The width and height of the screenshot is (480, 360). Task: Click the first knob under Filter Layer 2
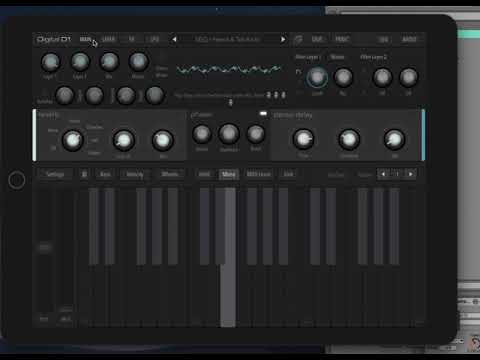click(382, 77)
